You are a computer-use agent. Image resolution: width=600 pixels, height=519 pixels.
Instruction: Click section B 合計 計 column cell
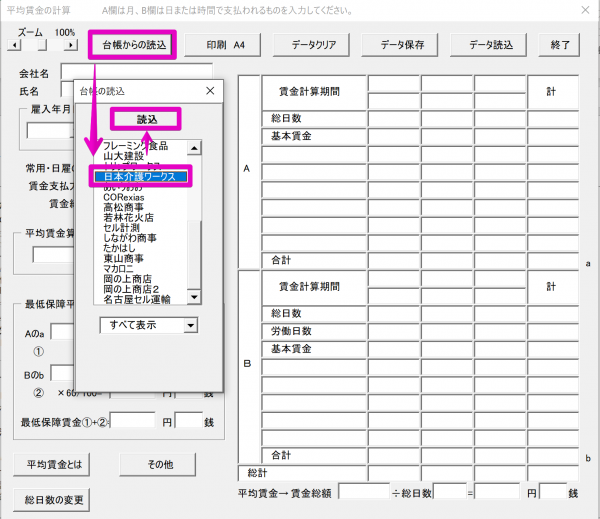[x=553, y=455]
